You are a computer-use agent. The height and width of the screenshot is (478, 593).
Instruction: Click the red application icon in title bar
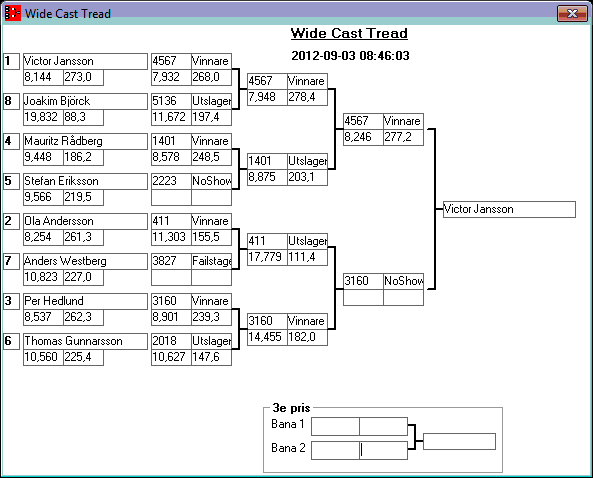pos(12,13)
